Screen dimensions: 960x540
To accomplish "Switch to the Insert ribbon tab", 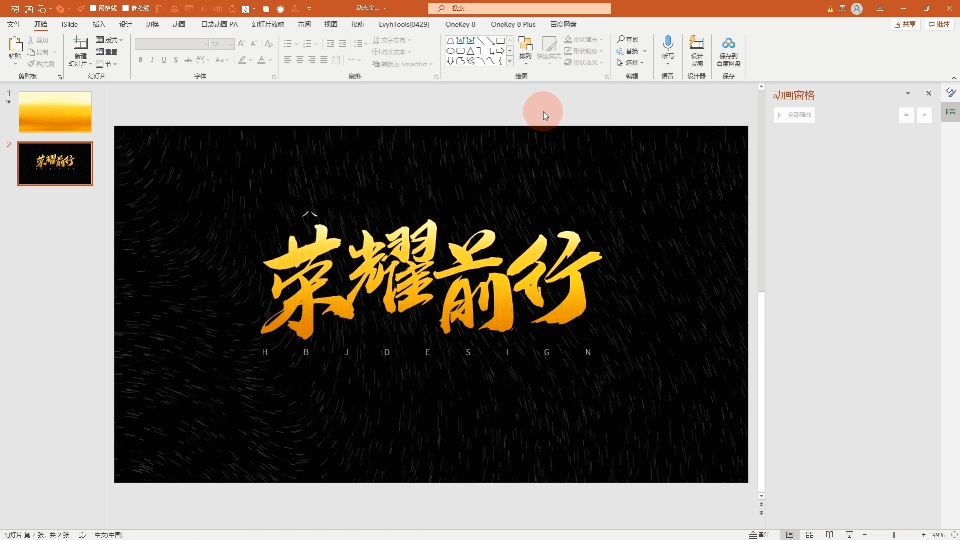I will tap(99, 24).
